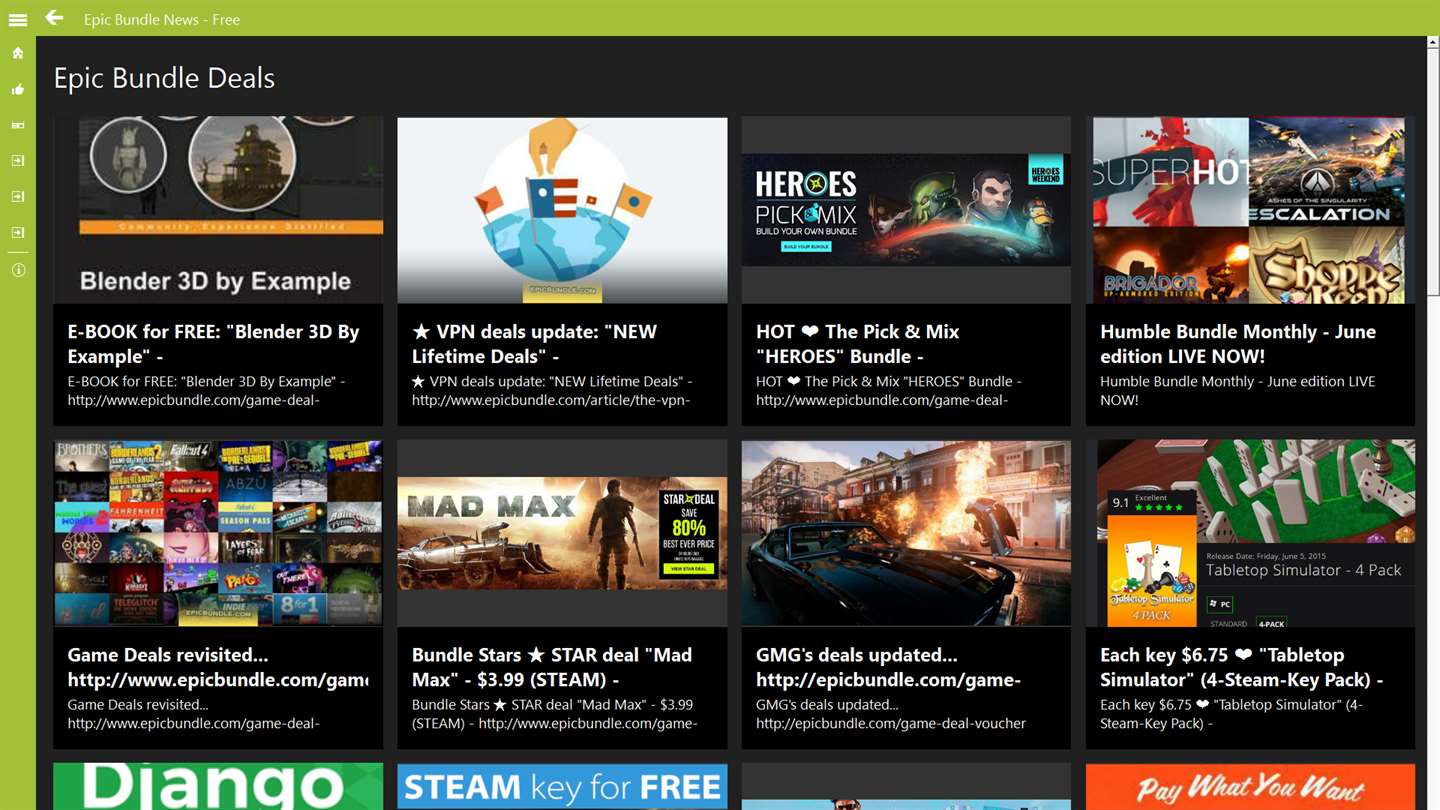Open the Blender 3D by Example thumbnail
Image resolution: width=1440 pixels, height=810 pixels.
click(x=218, y=210)
